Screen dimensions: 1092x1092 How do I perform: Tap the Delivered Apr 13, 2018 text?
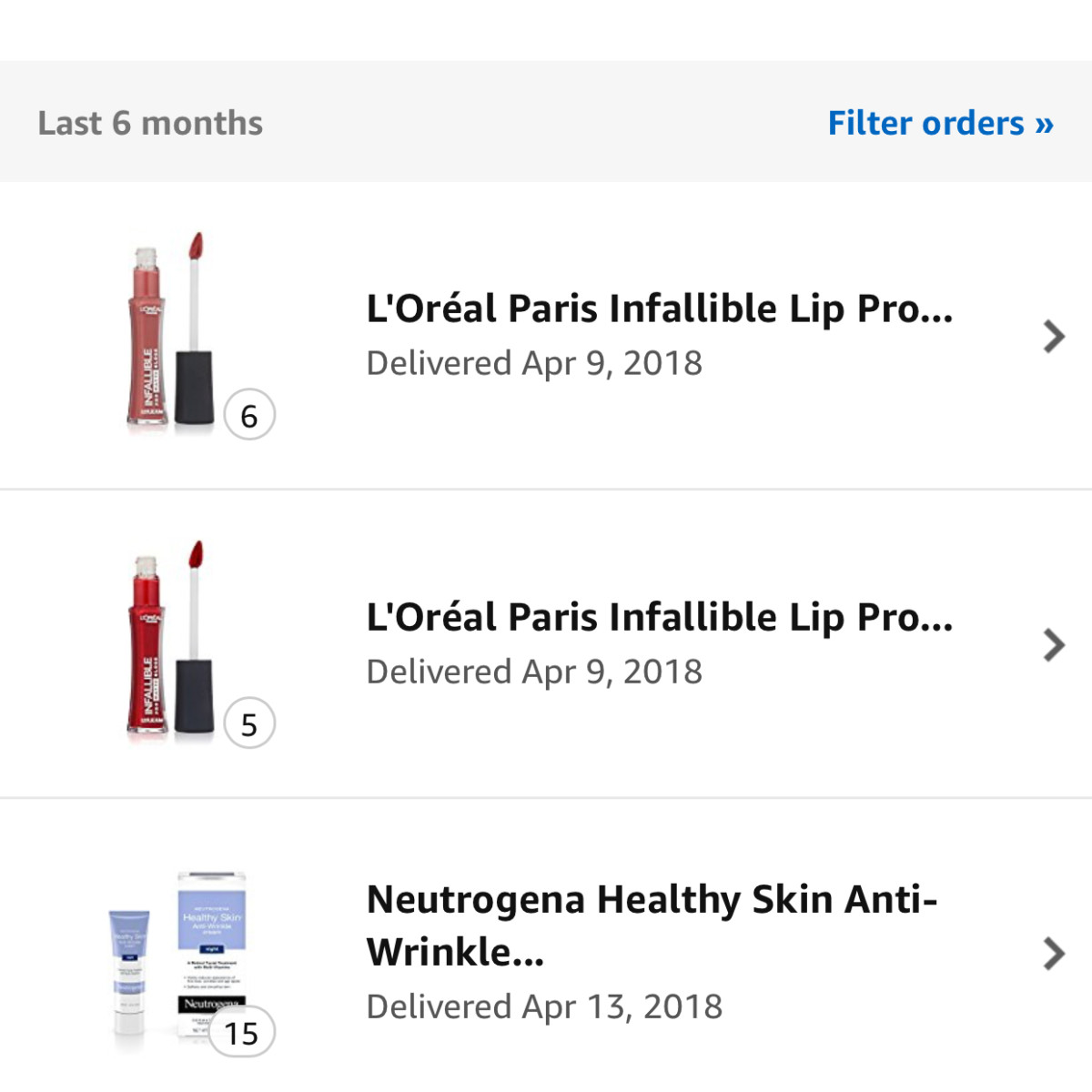click(544, 1006)
